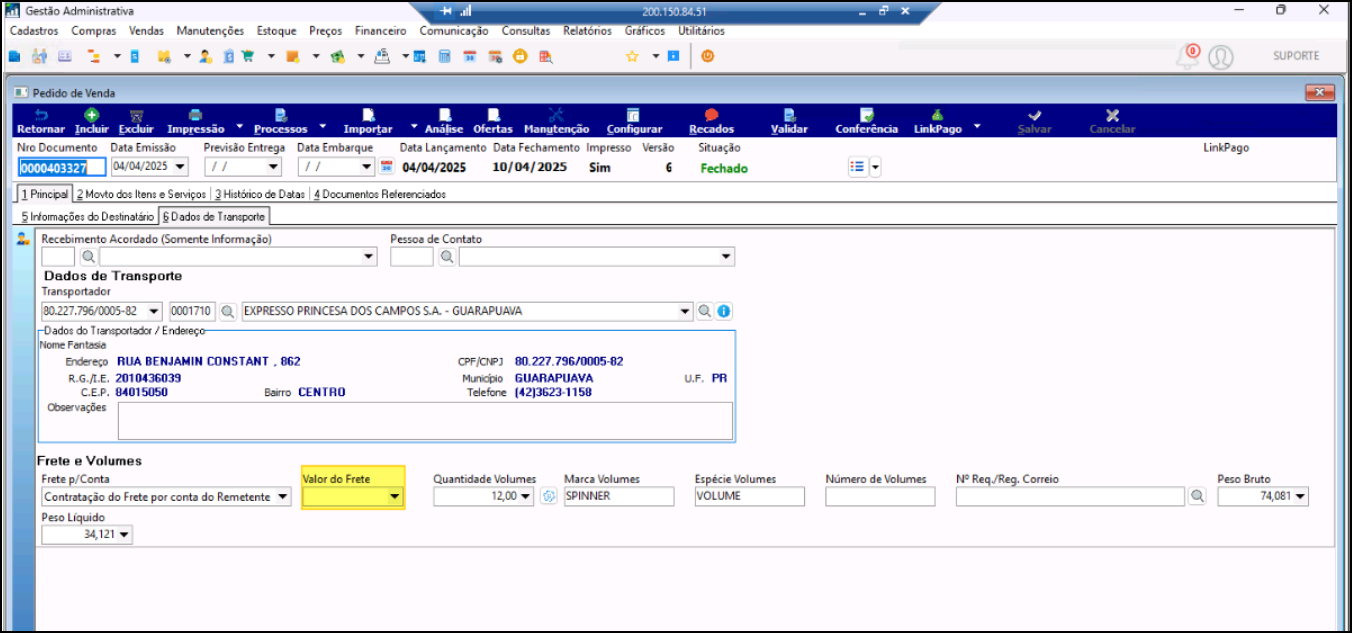Image resolution: width=1352 pixels, height=633 pixels.
Task: Expand the Peso Bruto dropdown arrow
Action: click(1300, 497)
